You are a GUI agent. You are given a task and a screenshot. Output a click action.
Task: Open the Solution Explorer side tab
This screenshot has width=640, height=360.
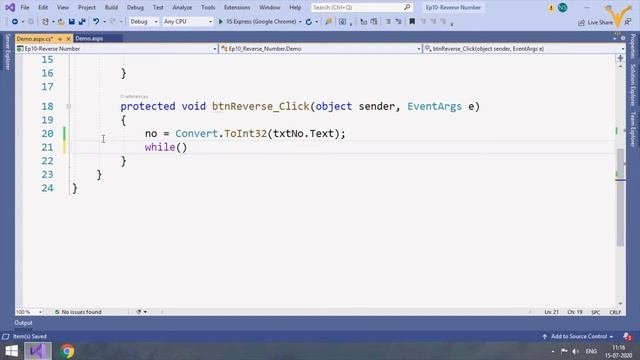pos(633,85)
